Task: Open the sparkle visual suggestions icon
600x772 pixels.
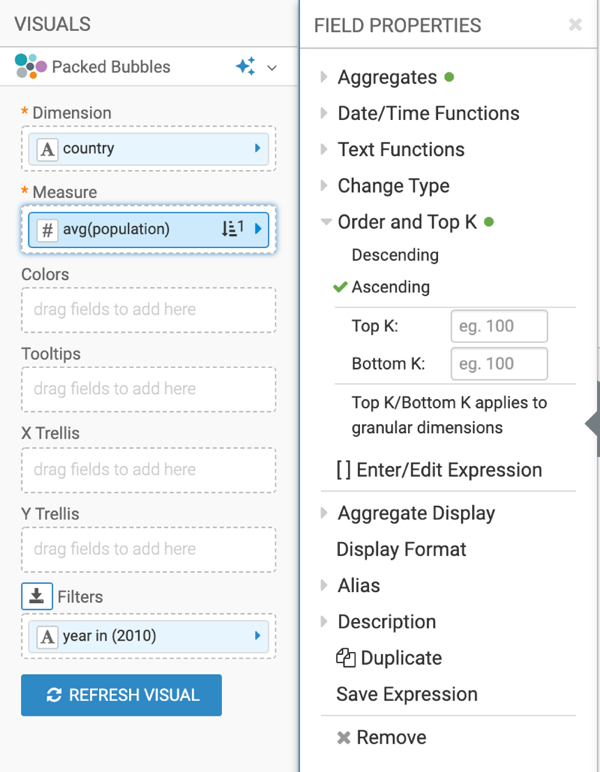Action: click(x=245, y=67)
